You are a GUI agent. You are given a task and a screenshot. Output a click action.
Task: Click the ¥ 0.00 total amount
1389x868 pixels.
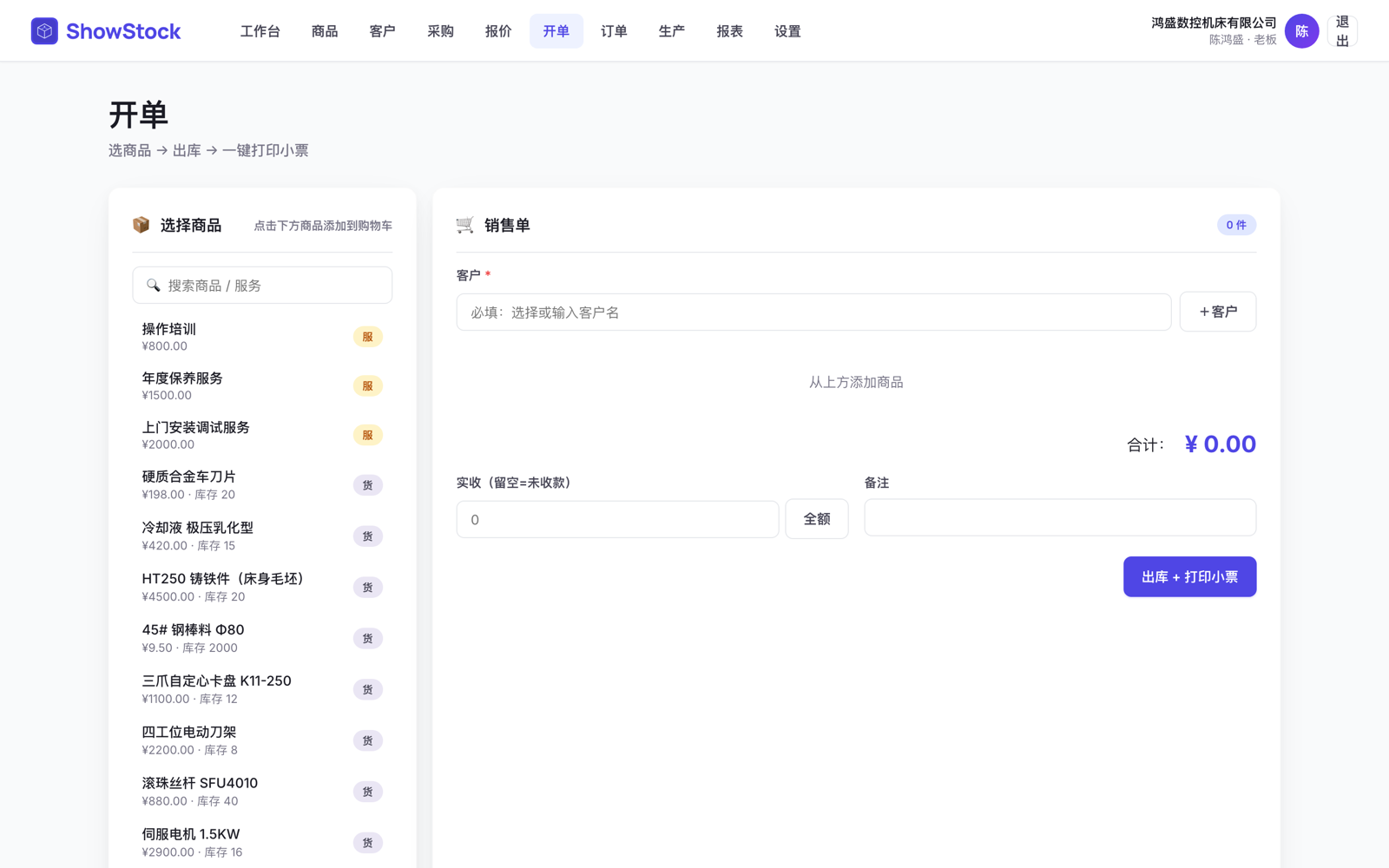[1220, 444]
